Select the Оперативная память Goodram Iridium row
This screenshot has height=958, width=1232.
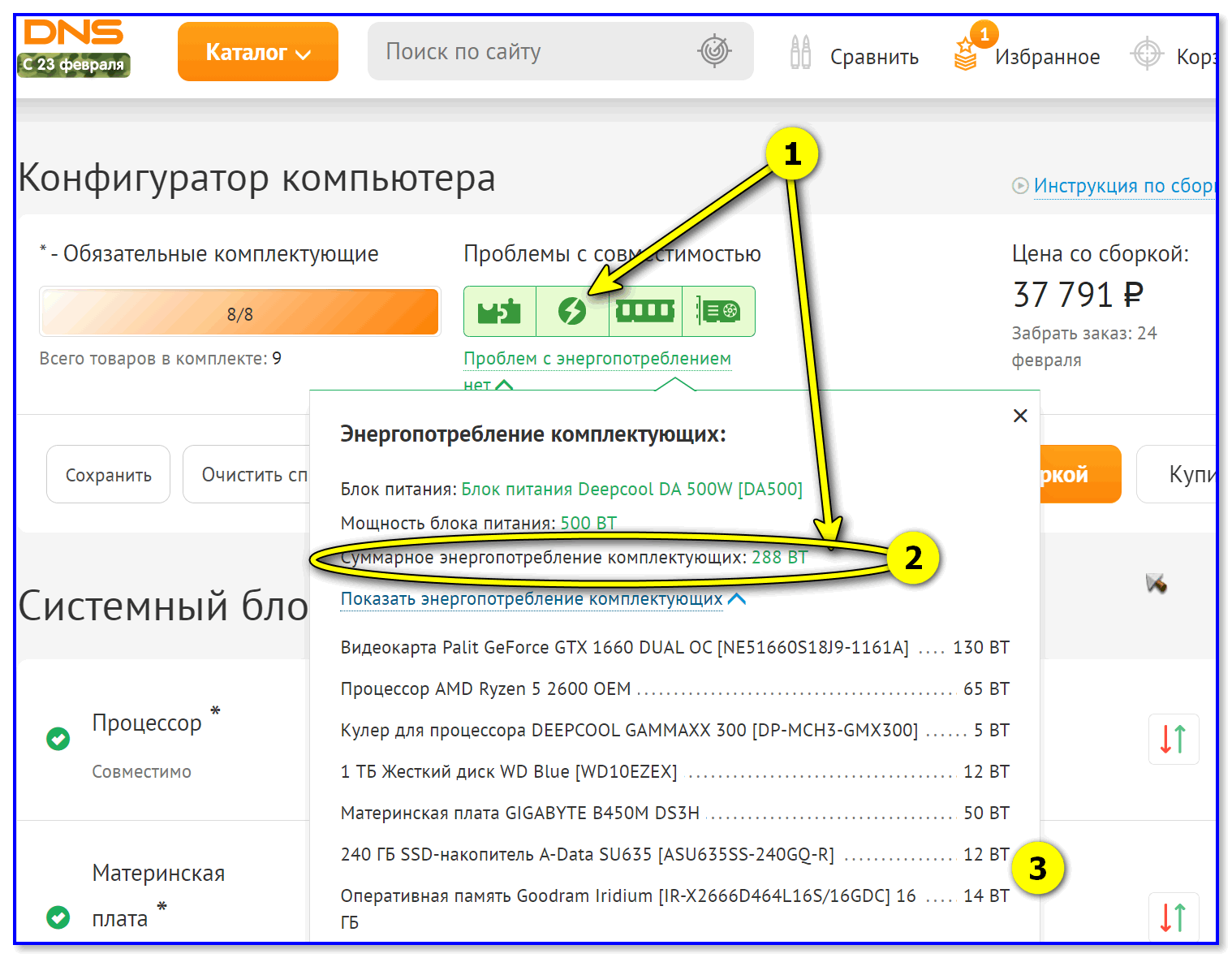click(x=674, y=908)
